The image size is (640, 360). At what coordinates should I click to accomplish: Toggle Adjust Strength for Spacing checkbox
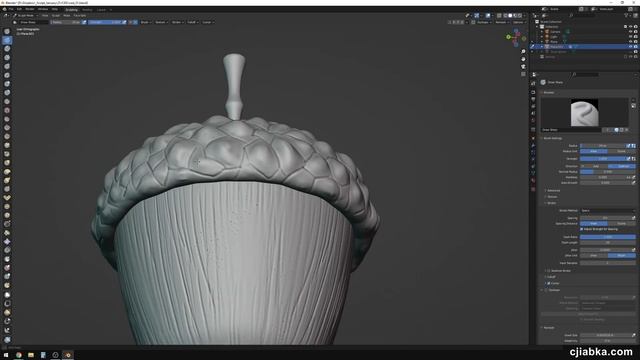(582, 229)
